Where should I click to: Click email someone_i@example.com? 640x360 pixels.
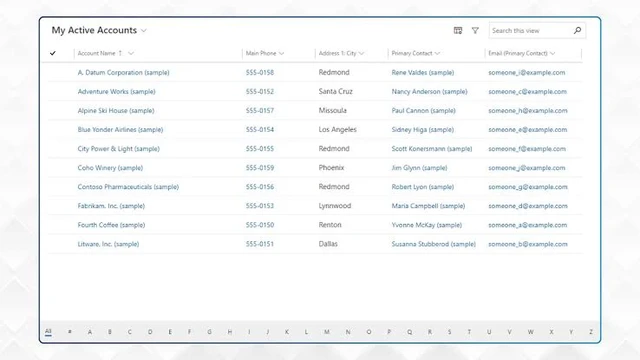click(527, 72)
